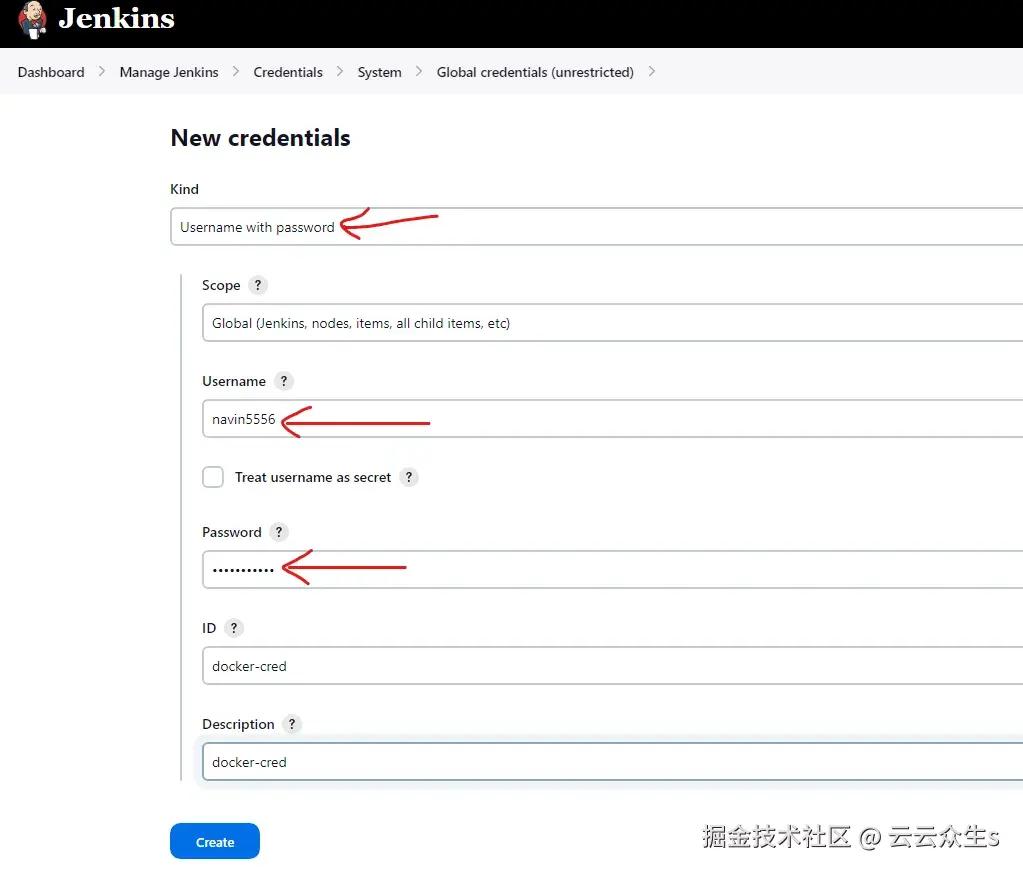The height and width of the screenshot is (874, 1023).
Task: Focus the Username field with navin5556
Action: (x=613, y=419)
